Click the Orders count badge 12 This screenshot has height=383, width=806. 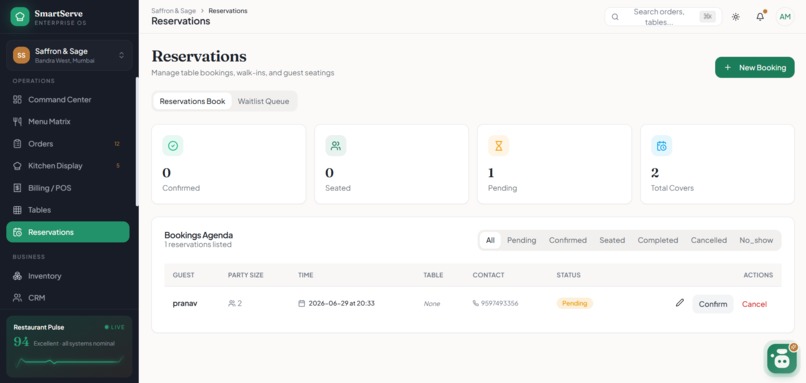[117, 144]
